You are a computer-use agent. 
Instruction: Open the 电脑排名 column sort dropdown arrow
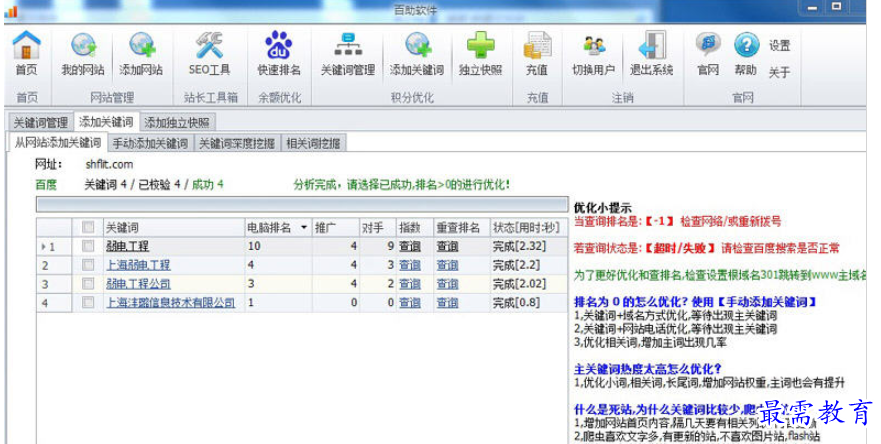point(304,227)
